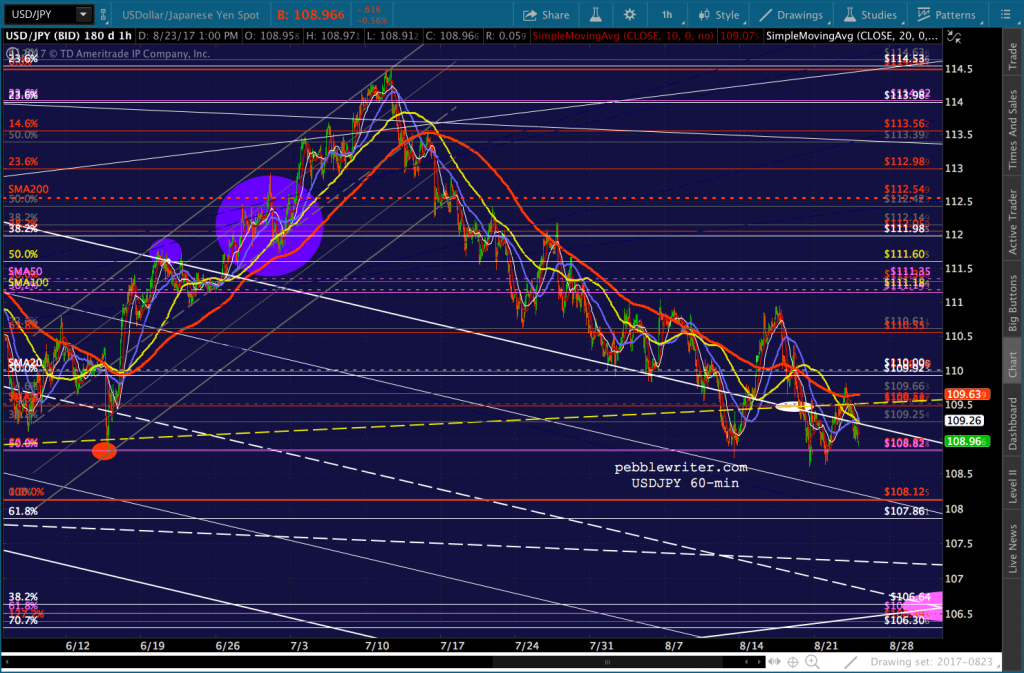Click the 109.26 white price bubble

tap(964, 420)
